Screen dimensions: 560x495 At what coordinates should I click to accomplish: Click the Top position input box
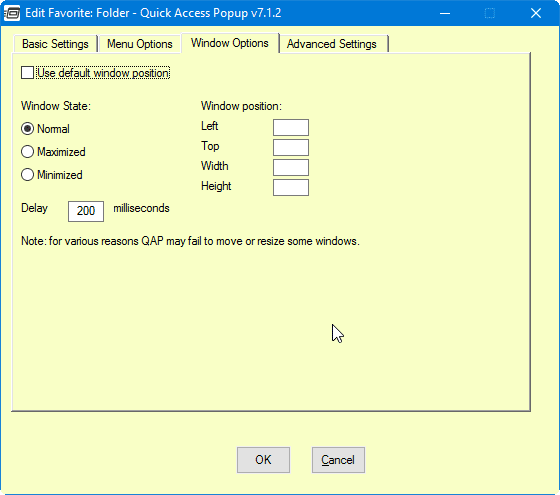pos(291,148)
